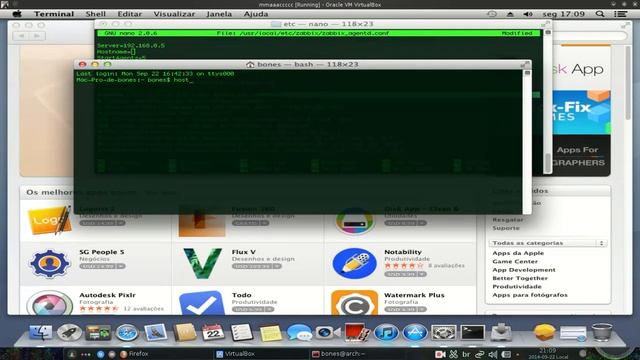Click App Store forward arrow button

point(37,36)
